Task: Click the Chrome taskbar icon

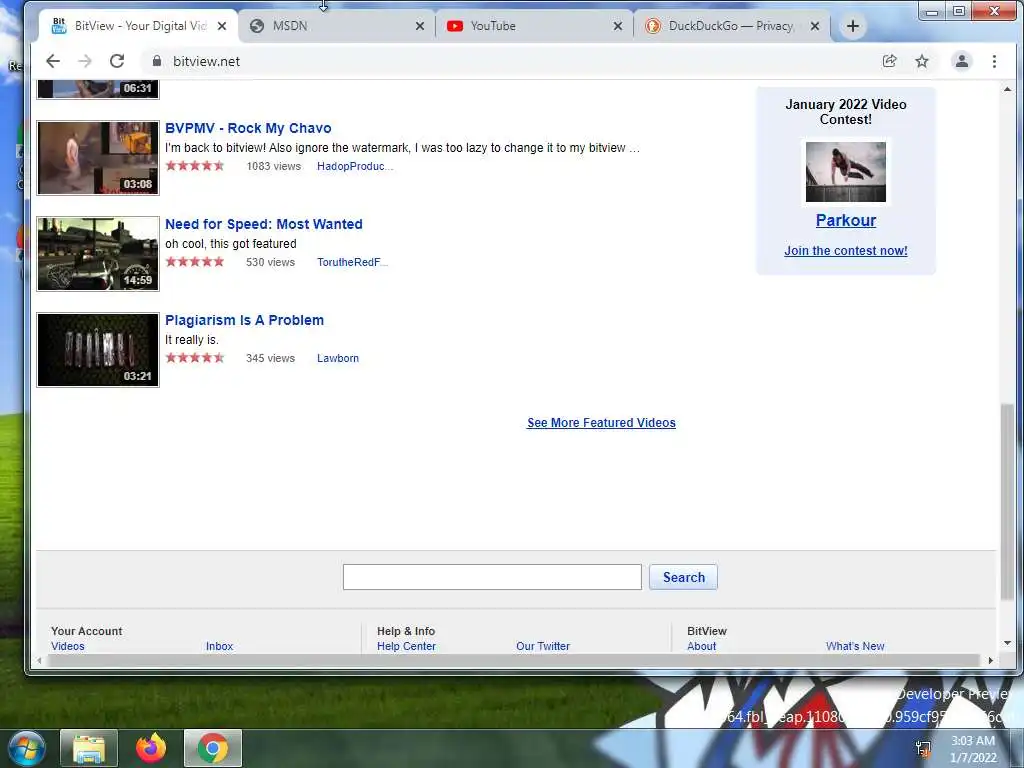Action: tap(213, 748)
